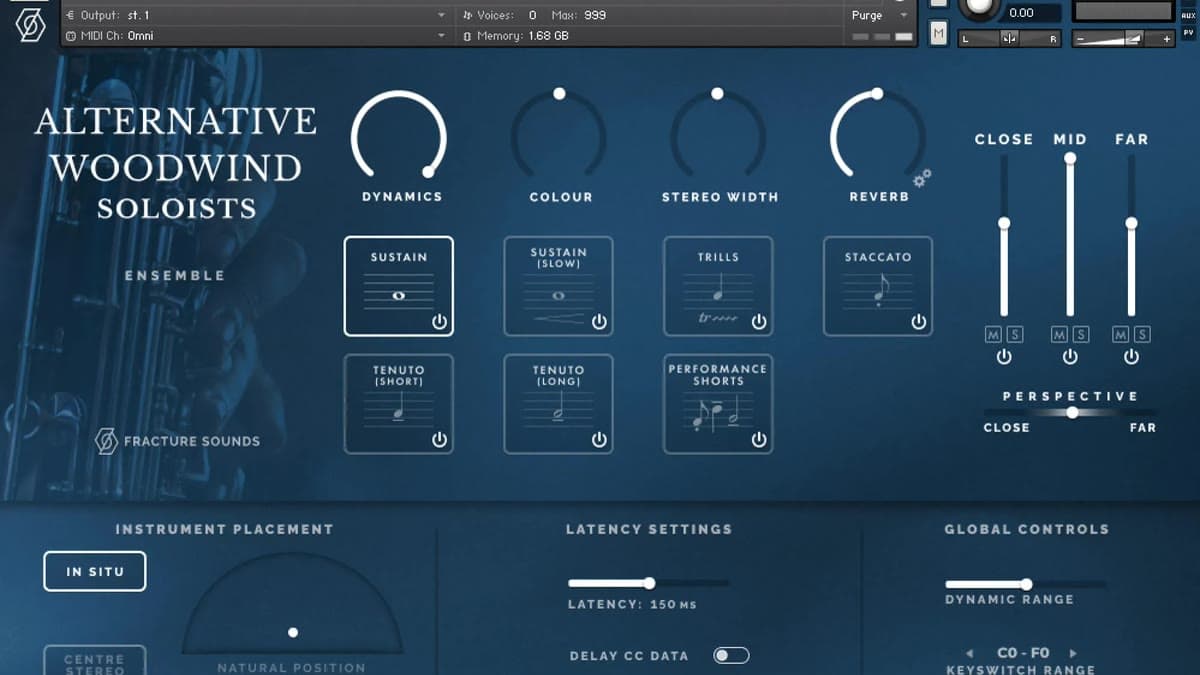
Task: Toggle the Staccato power button
Action: point(919,322)
